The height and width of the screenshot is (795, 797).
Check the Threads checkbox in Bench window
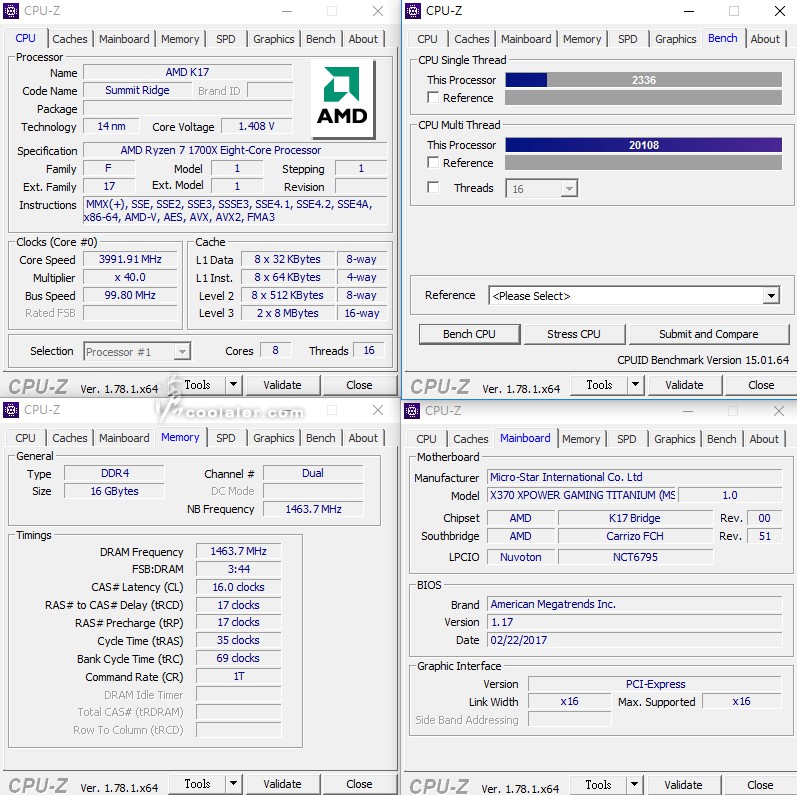pos(433,187)
